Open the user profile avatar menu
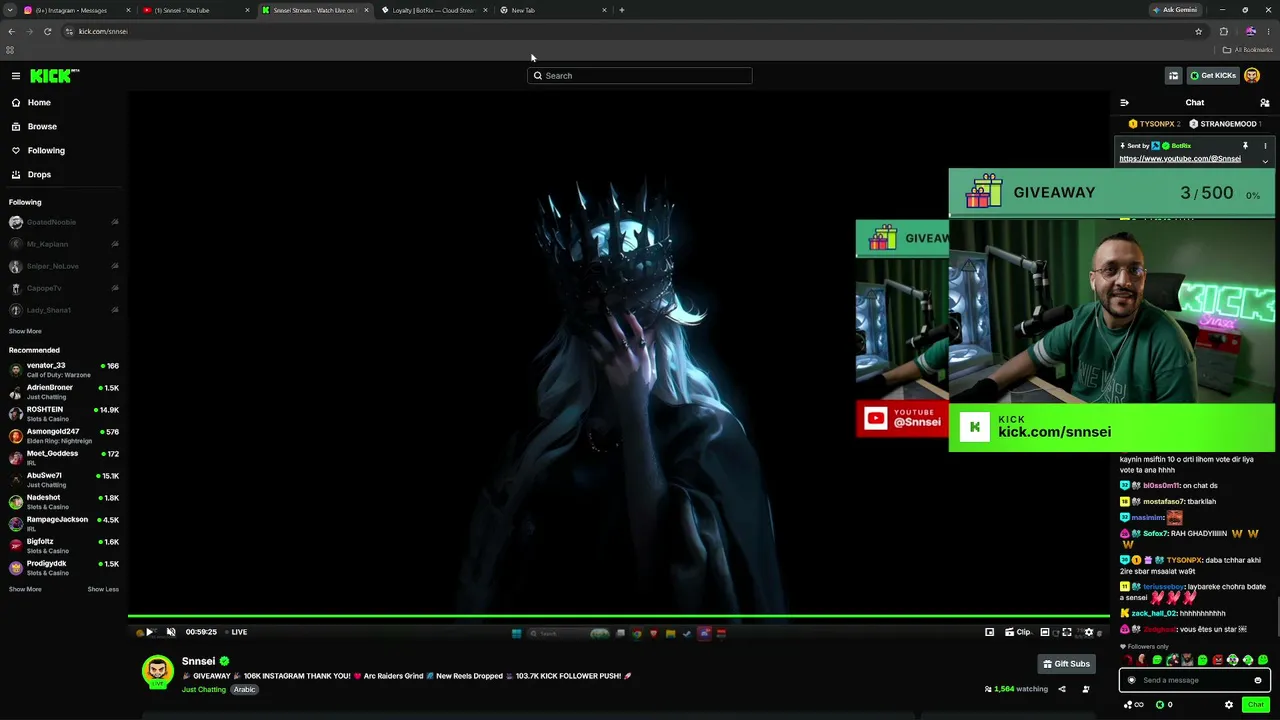The image size is (1280, 720). click(x=1252, y=76)
